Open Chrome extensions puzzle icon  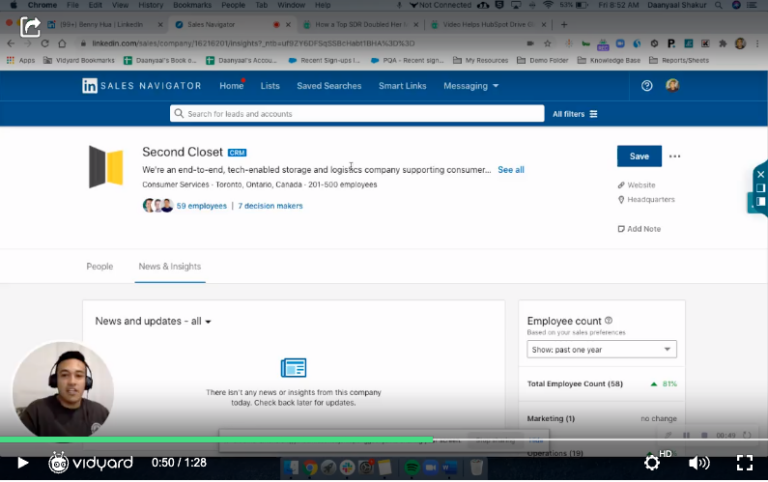tap(722, 44)
